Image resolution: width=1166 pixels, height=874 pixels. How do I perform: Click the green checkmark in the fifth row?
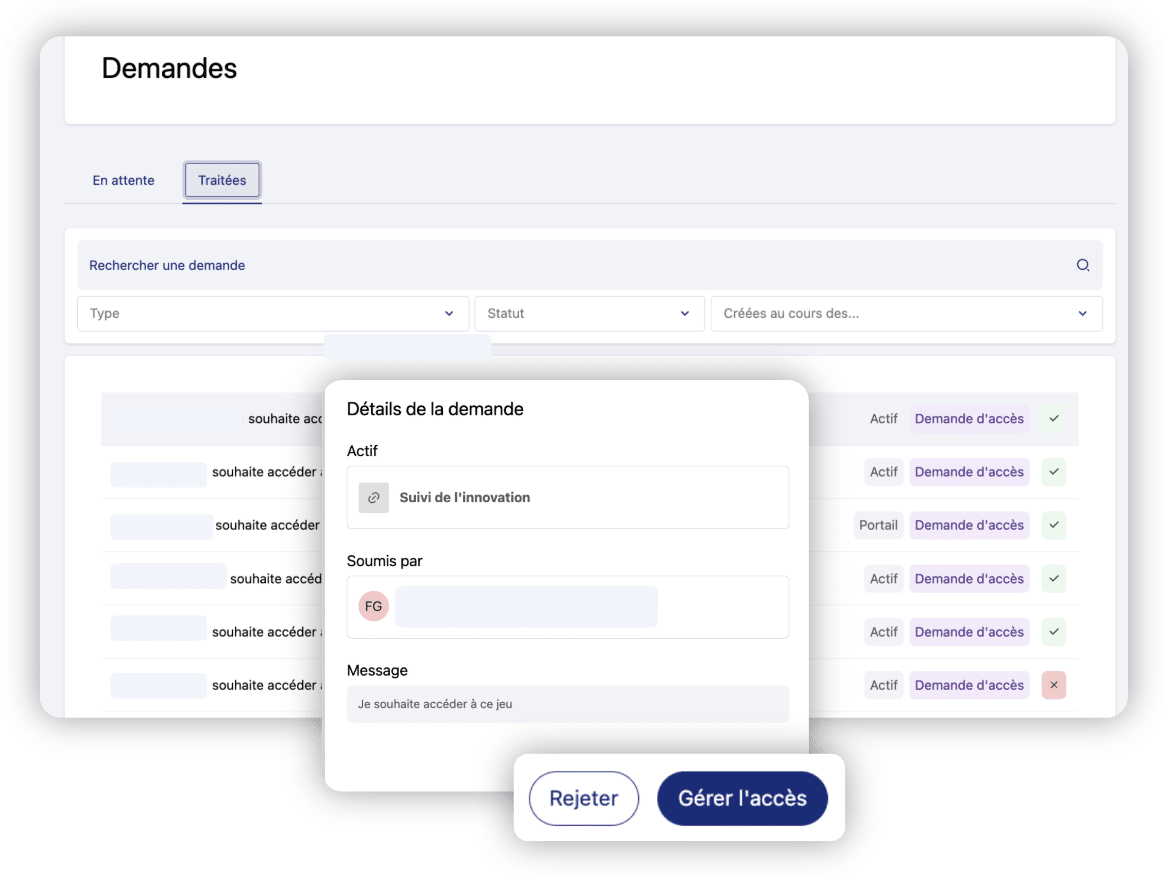(x=1053, y=632)
